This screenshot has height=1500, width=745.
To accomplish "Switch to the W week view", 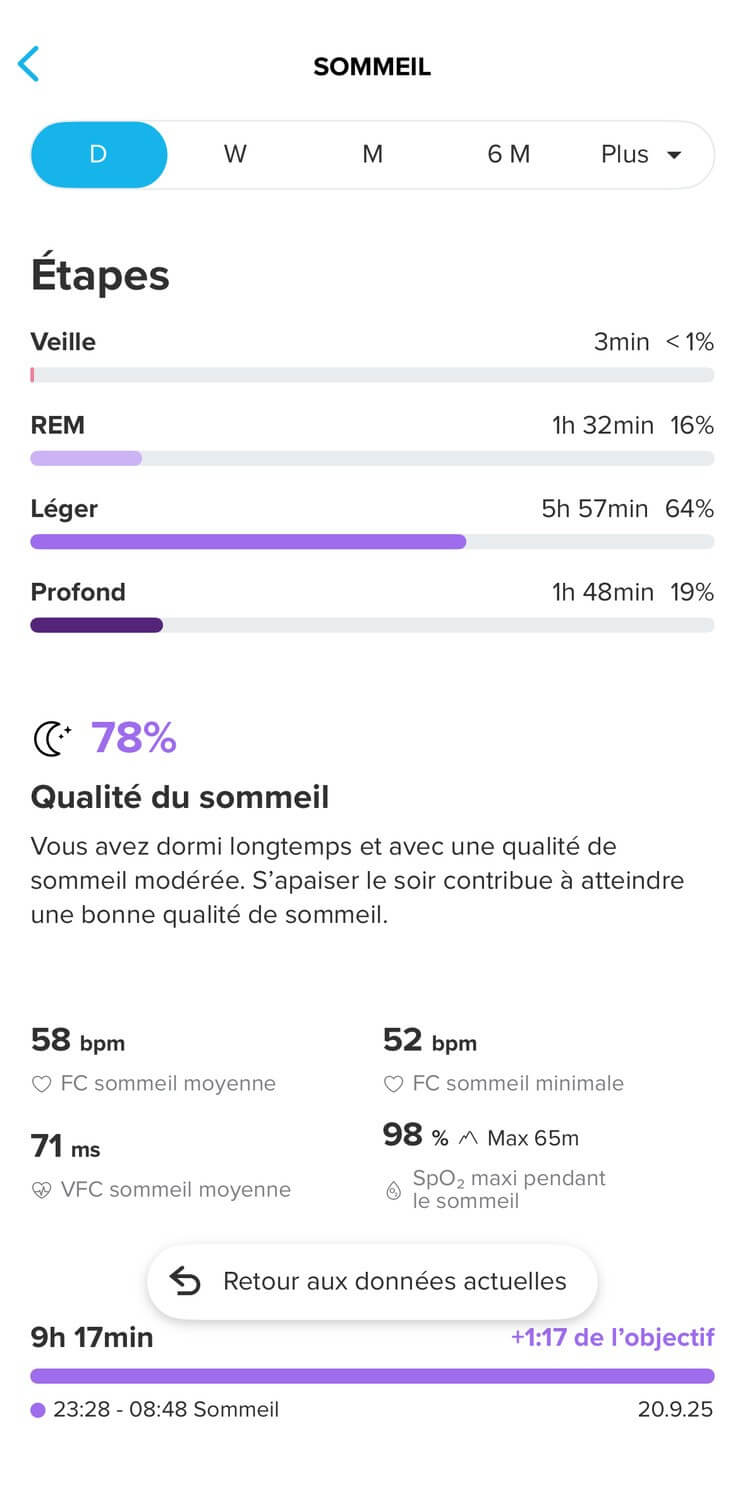I will 235,155.
